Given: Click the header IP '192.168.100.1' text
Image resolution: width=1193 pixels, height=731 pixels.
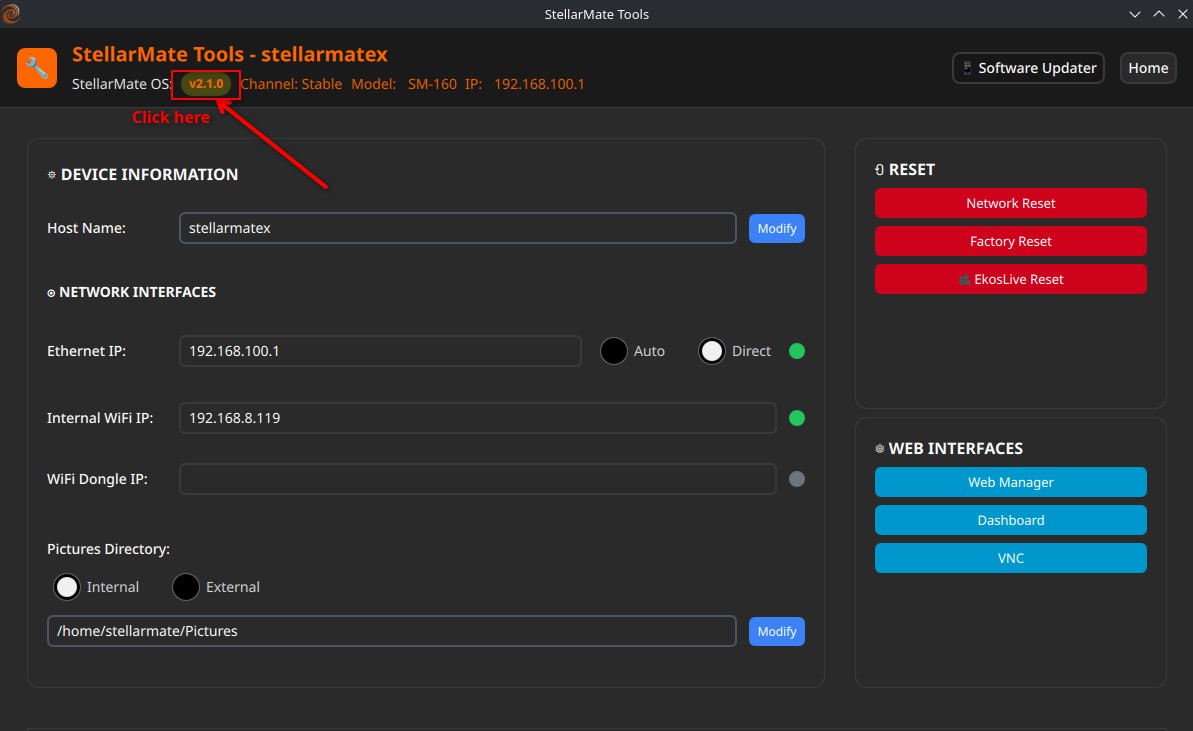Looking at the screenshot, I should coord(539,84).
